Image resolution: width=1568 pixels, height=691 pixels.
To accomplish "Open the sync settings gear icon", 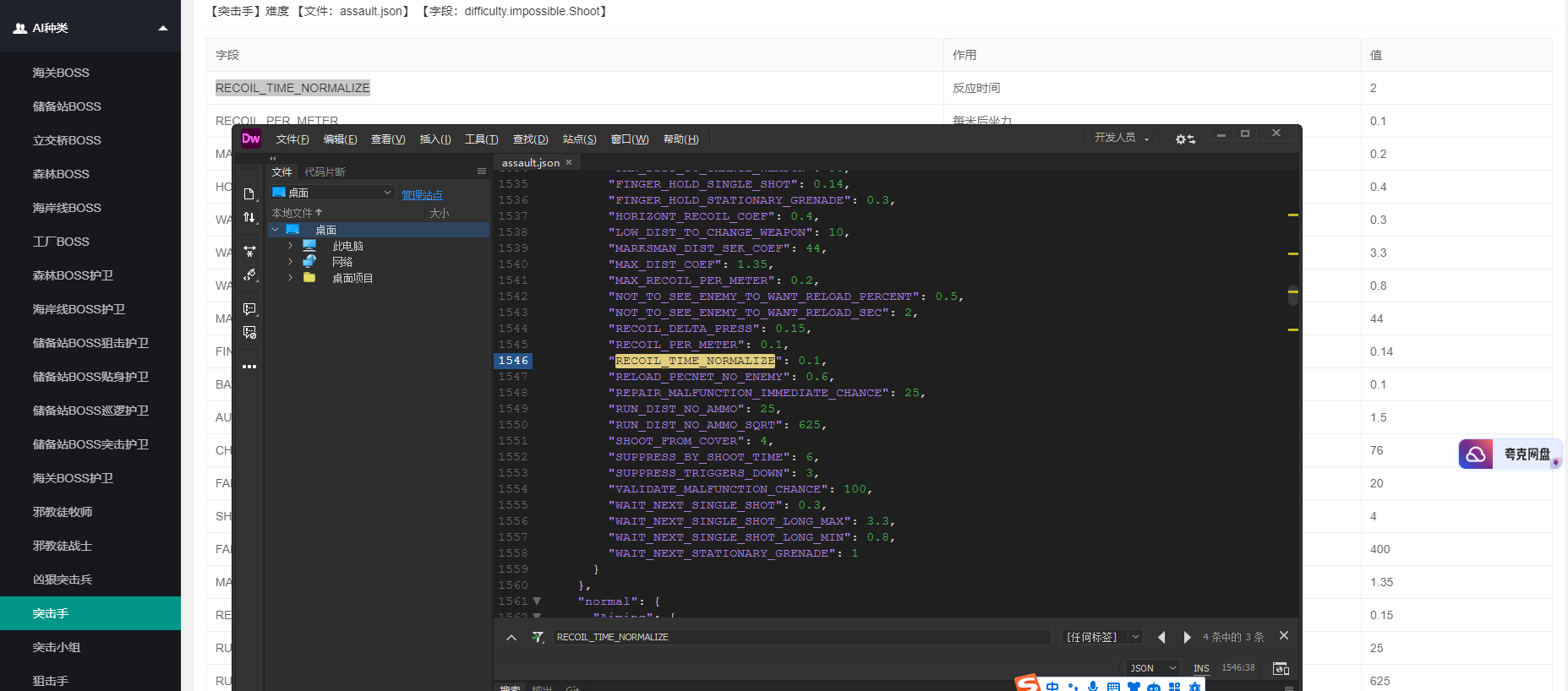I will tap(1185, 139).
